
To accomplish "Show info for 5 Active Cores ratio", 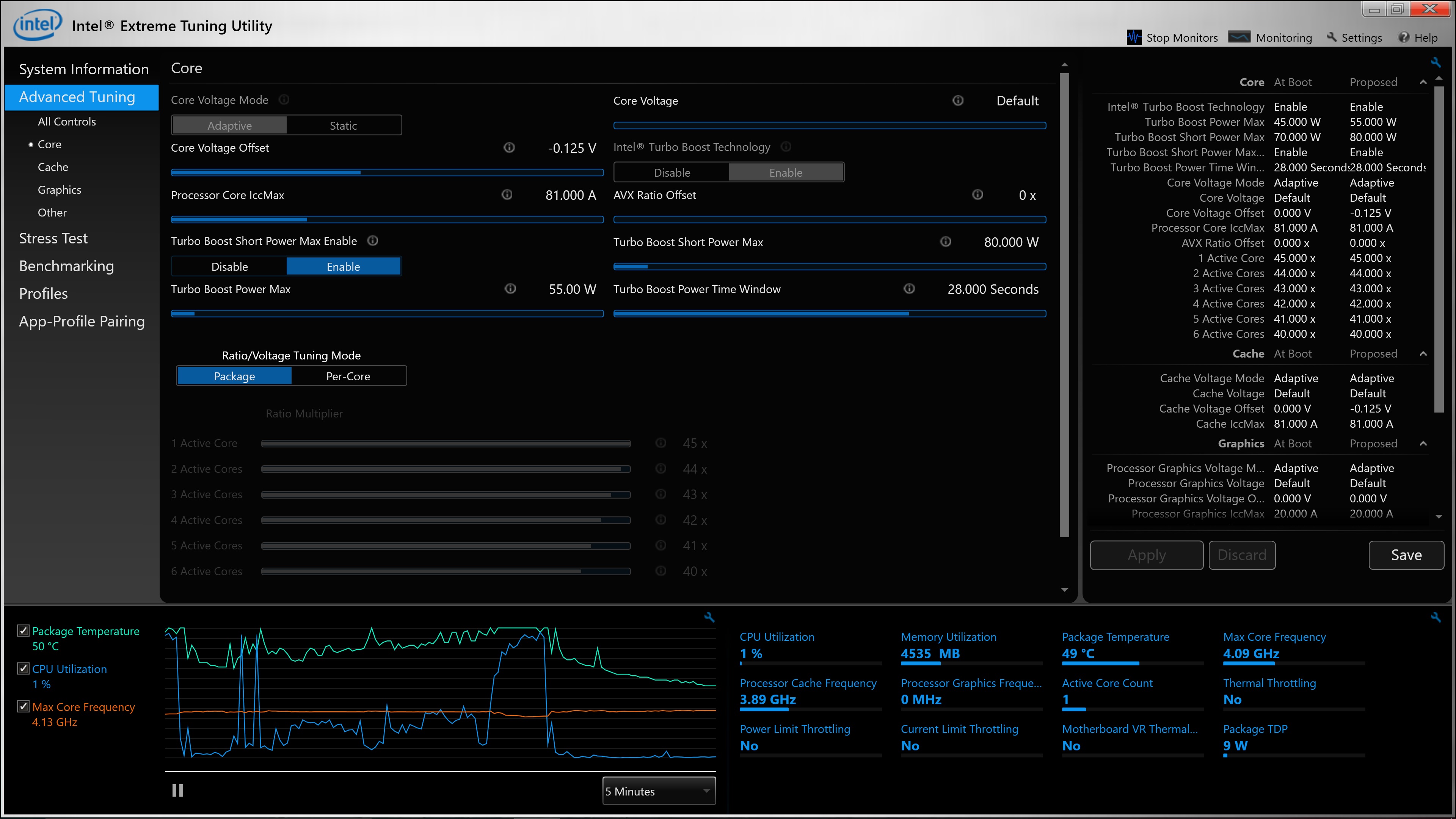I will pyautogui.click(x=661, y=546).
